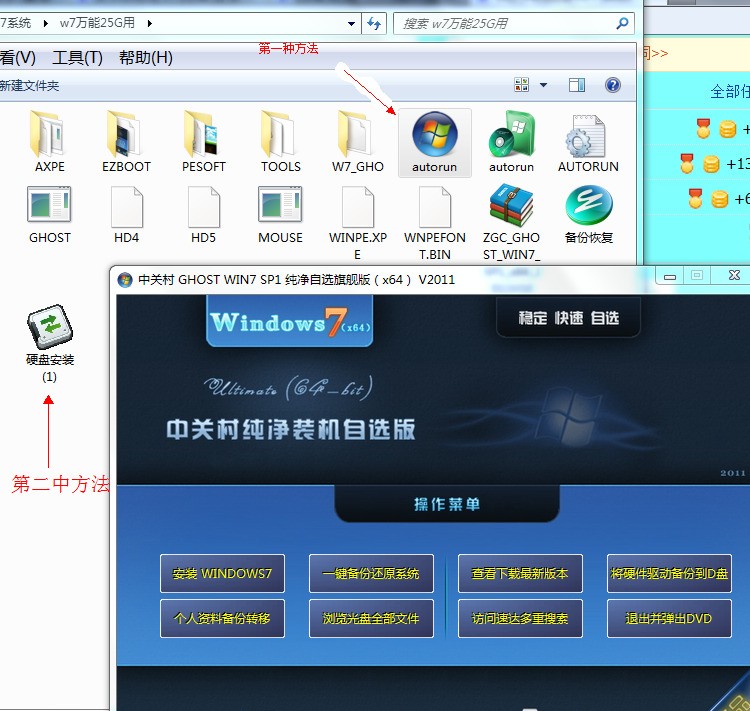
Task: Click the 浏览光盘全部文件 button
Action: click(x=371, y=618)
